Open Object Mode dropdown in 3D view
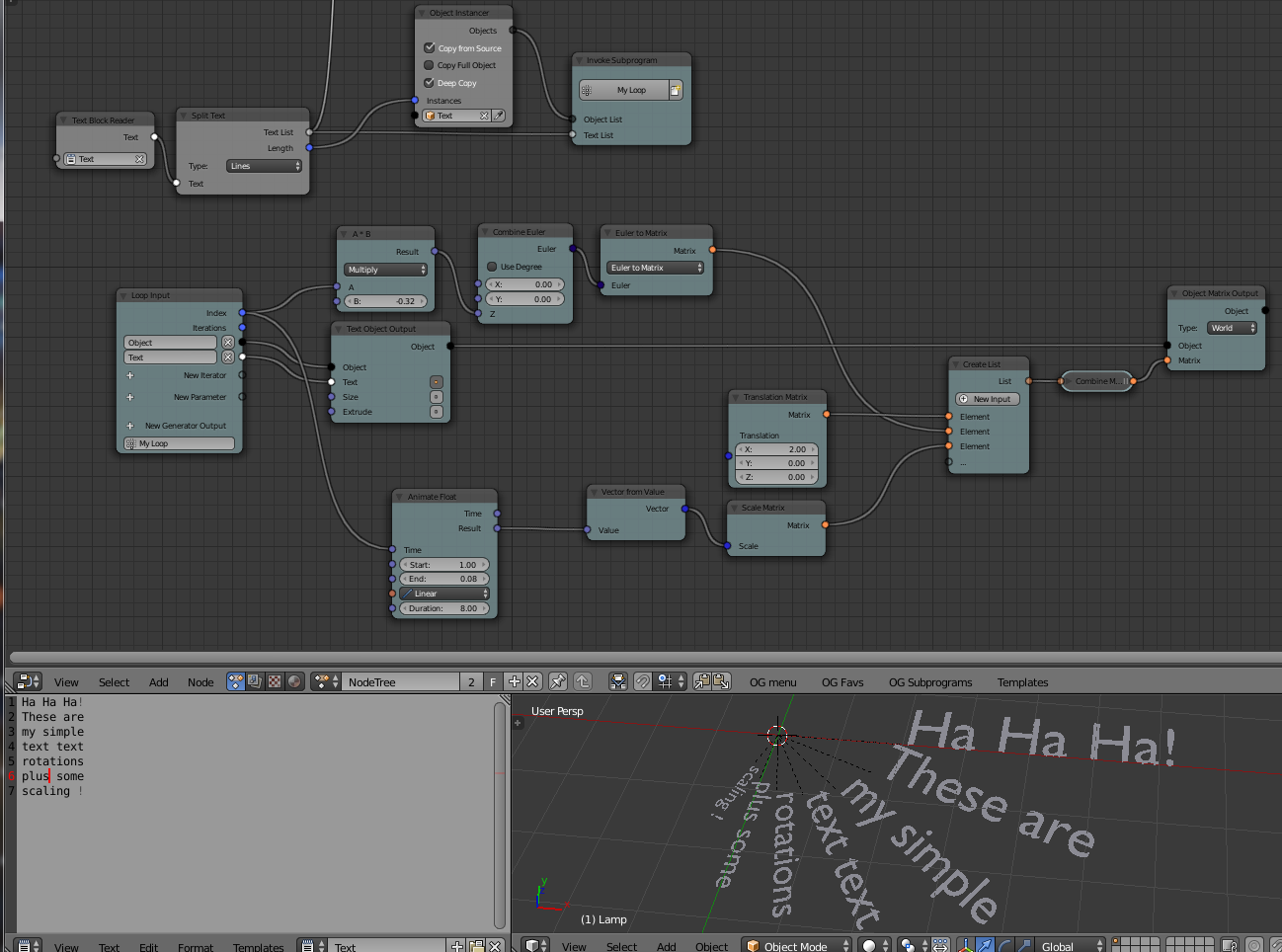This screenshot has width=1282, height=952. [x=796, y=945]
